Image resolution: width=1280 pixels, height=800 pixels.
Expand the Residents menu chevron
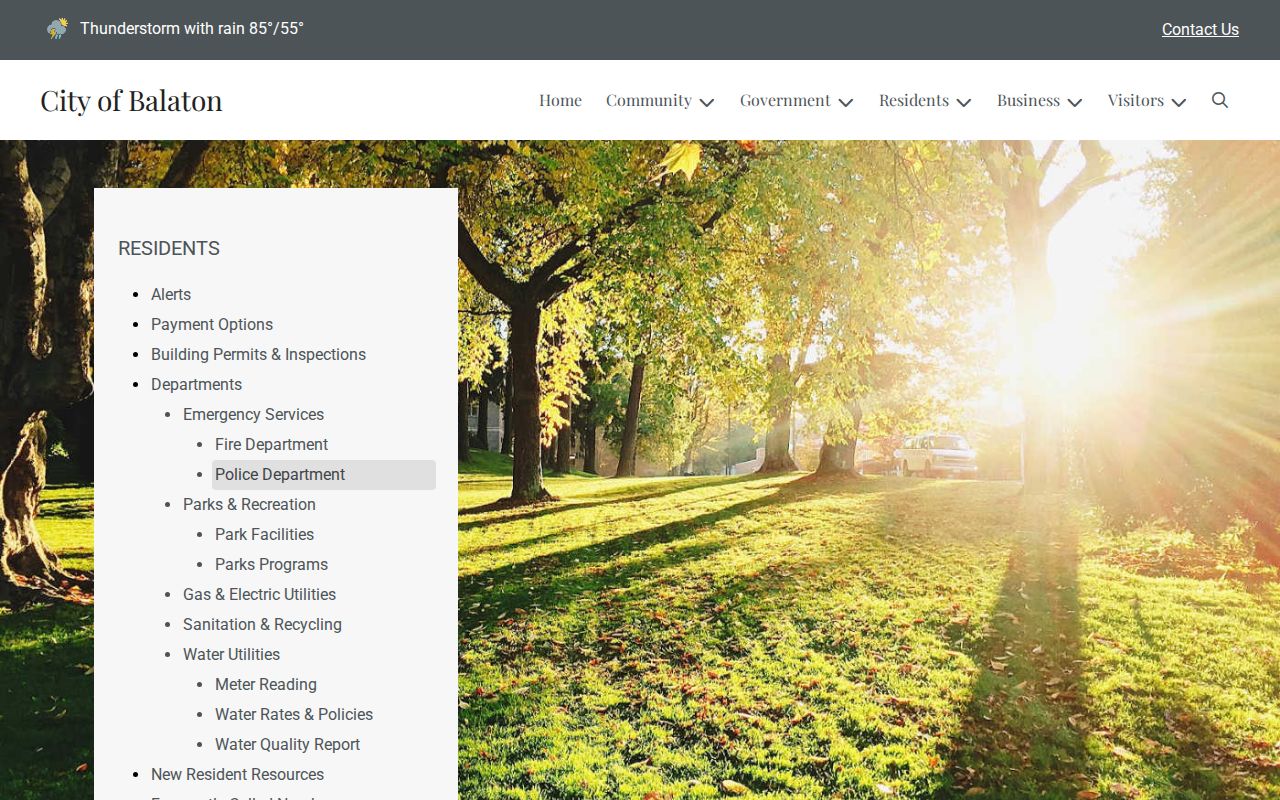tap(964, 102)
